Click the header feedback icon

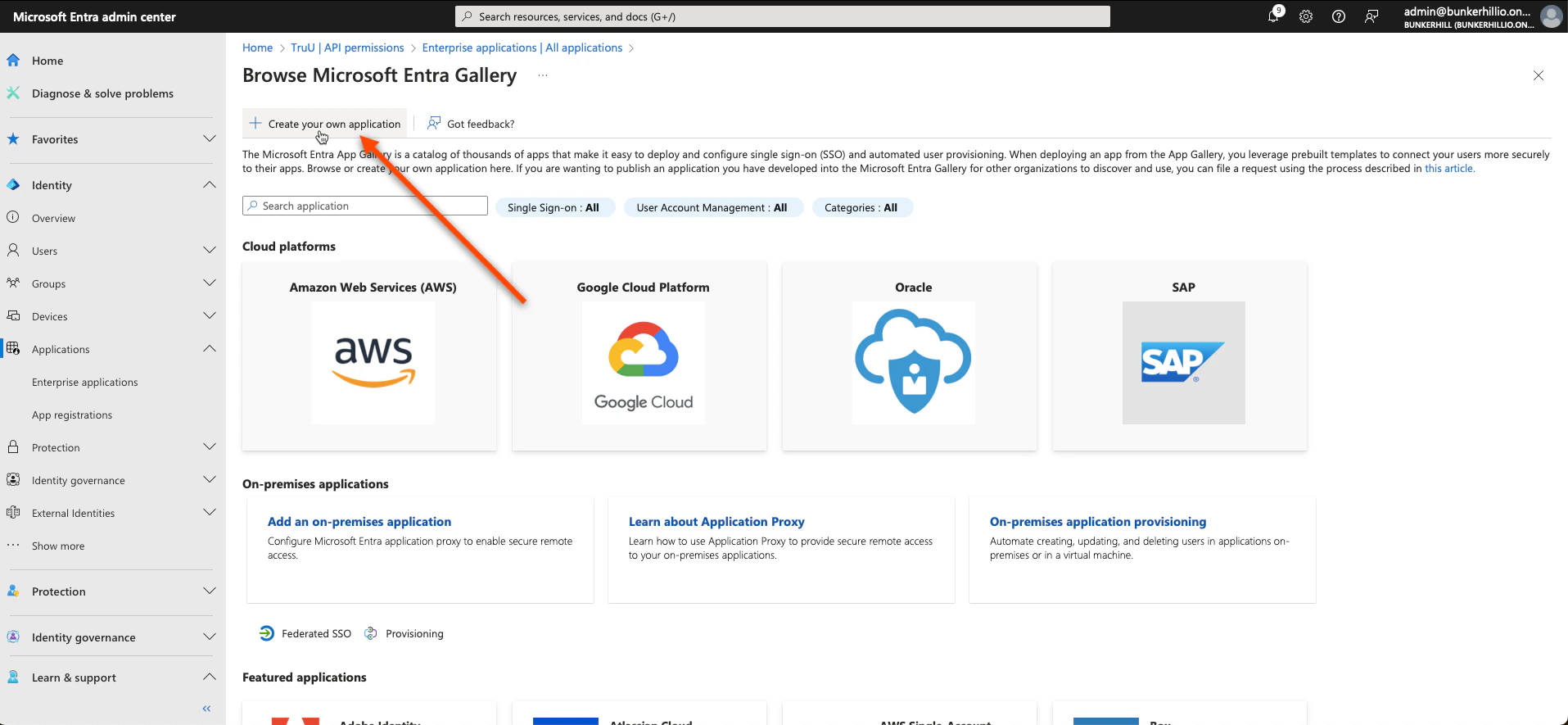[1371, 16]
